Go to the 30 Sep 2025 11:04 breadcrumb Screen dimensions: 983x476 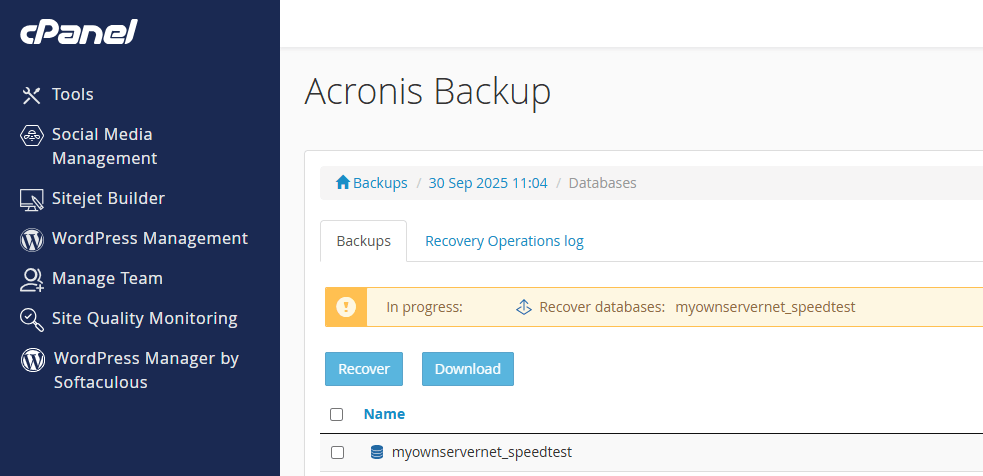tap(488, 183)
